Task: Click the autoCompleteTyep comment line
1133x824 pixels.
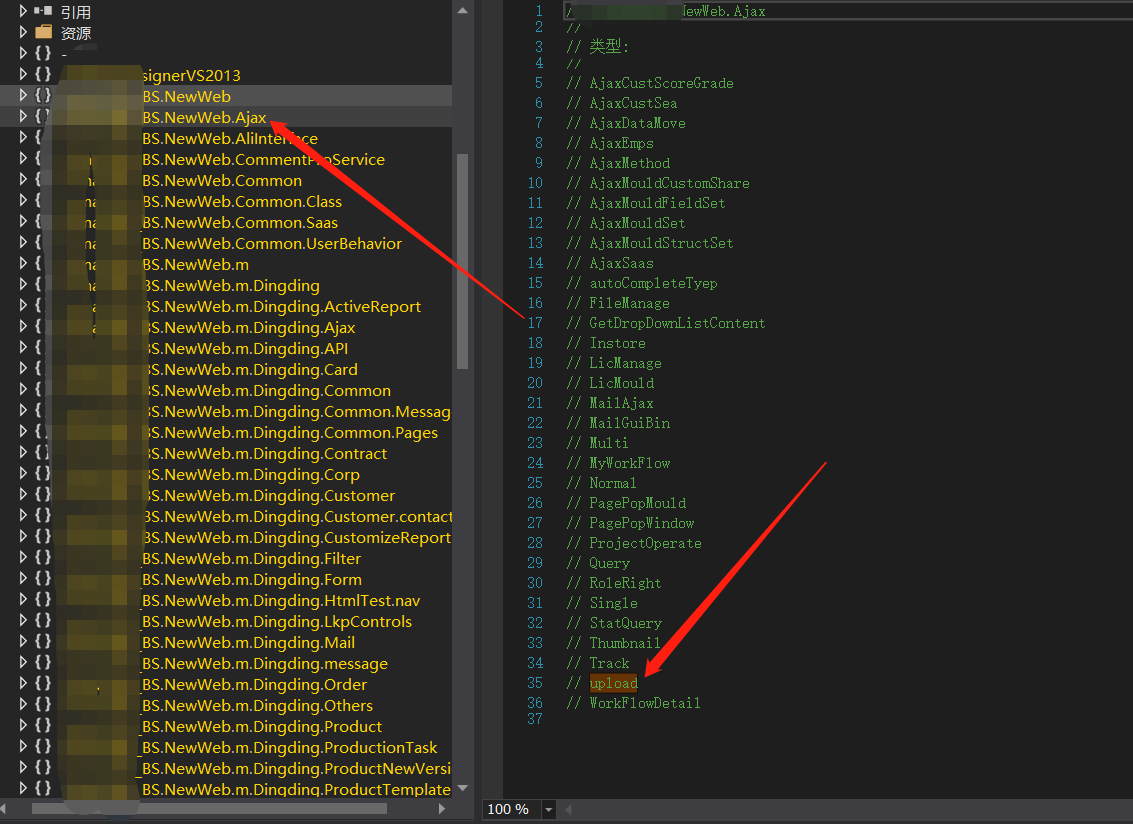Action: (642, 283)
